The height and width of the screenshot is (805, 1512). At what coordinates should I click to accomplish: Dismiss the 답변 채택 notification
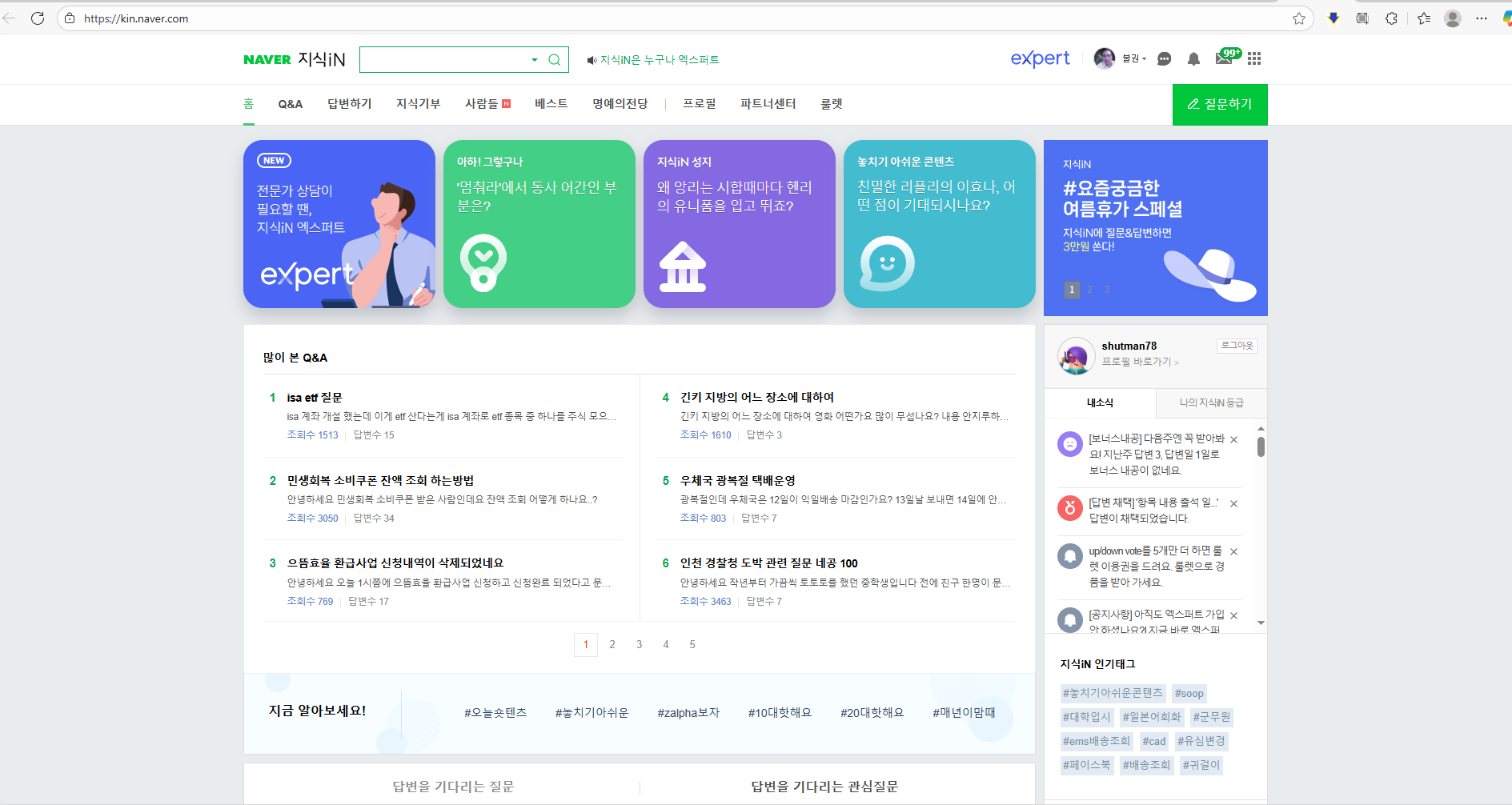point(1233,503)
